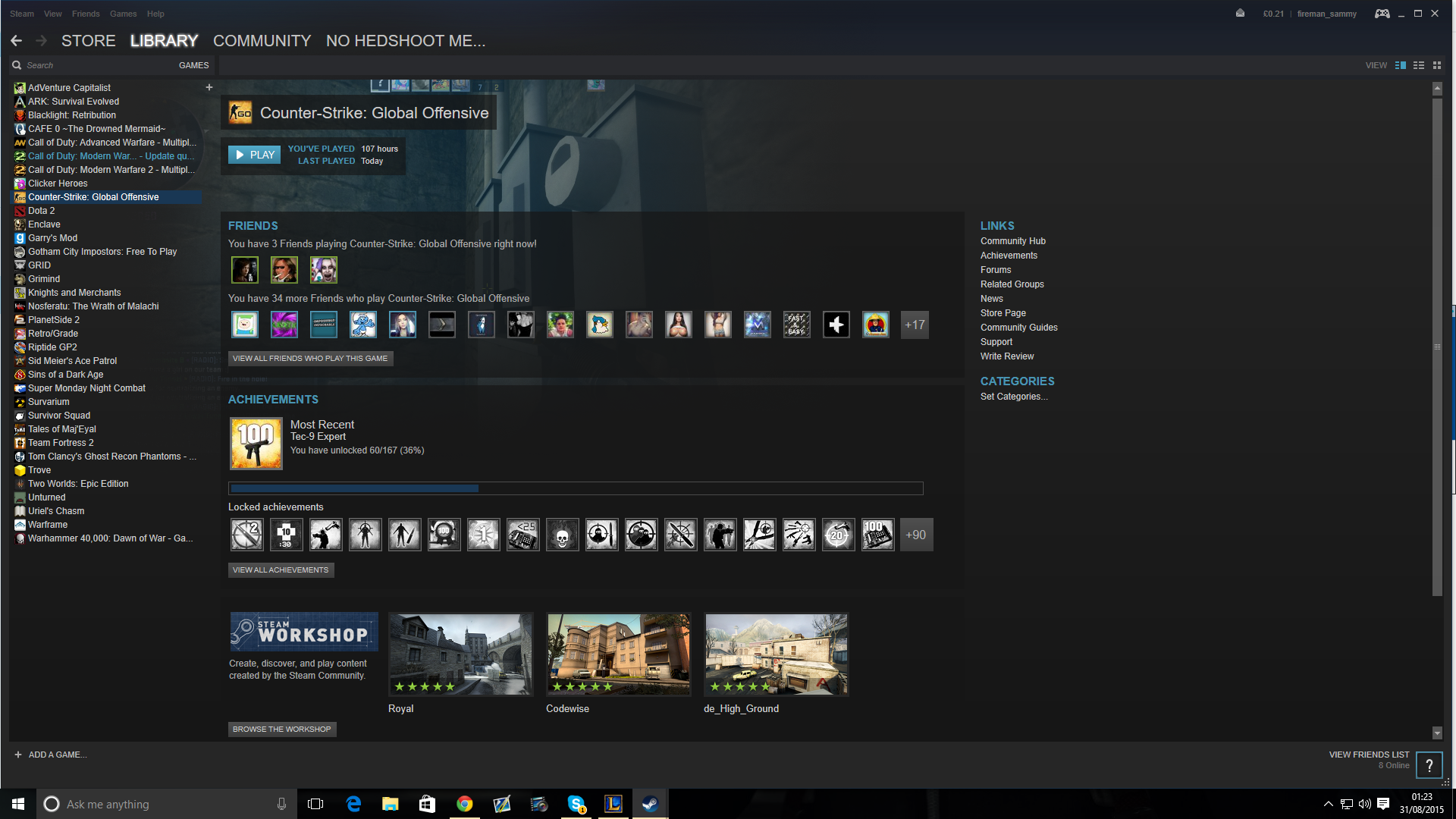Open the Codewise workshop map thumbnail
The width and height of the screenshot is (1456, 819).
point(618,654)
